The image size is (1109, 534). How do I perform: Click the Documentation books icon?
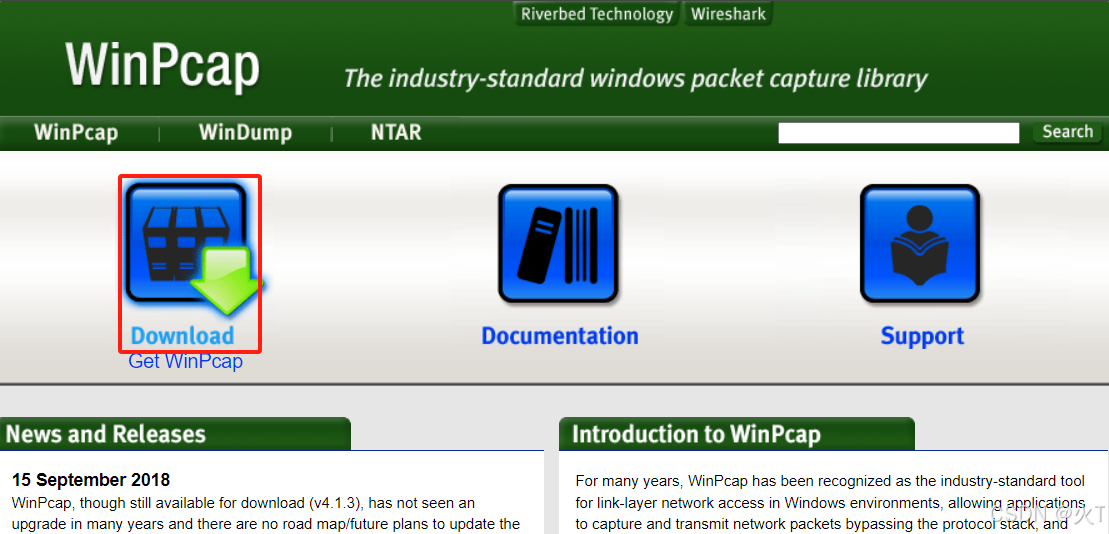click(x=558, y=244)
